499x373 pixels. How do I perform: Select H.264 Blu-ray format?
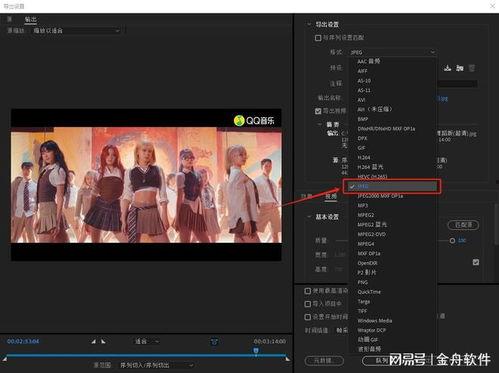[x=370, y=167]
